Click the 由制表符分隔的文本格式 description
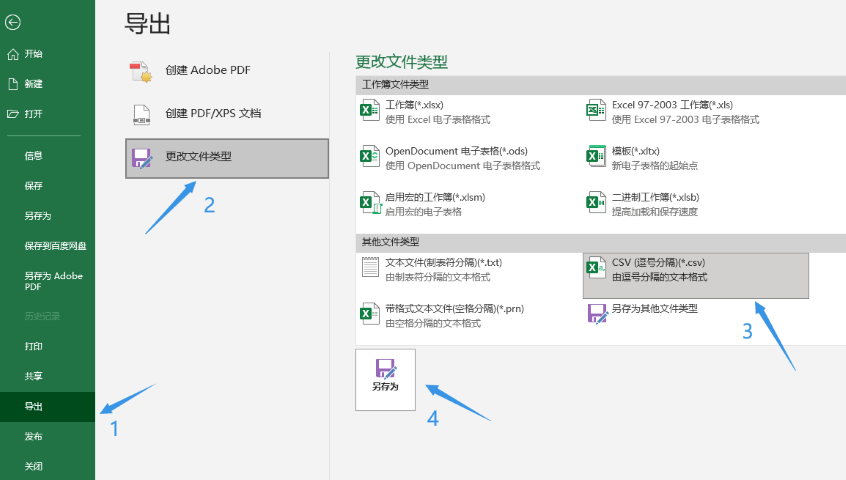 pyautogui.click(x=438, y=277)
